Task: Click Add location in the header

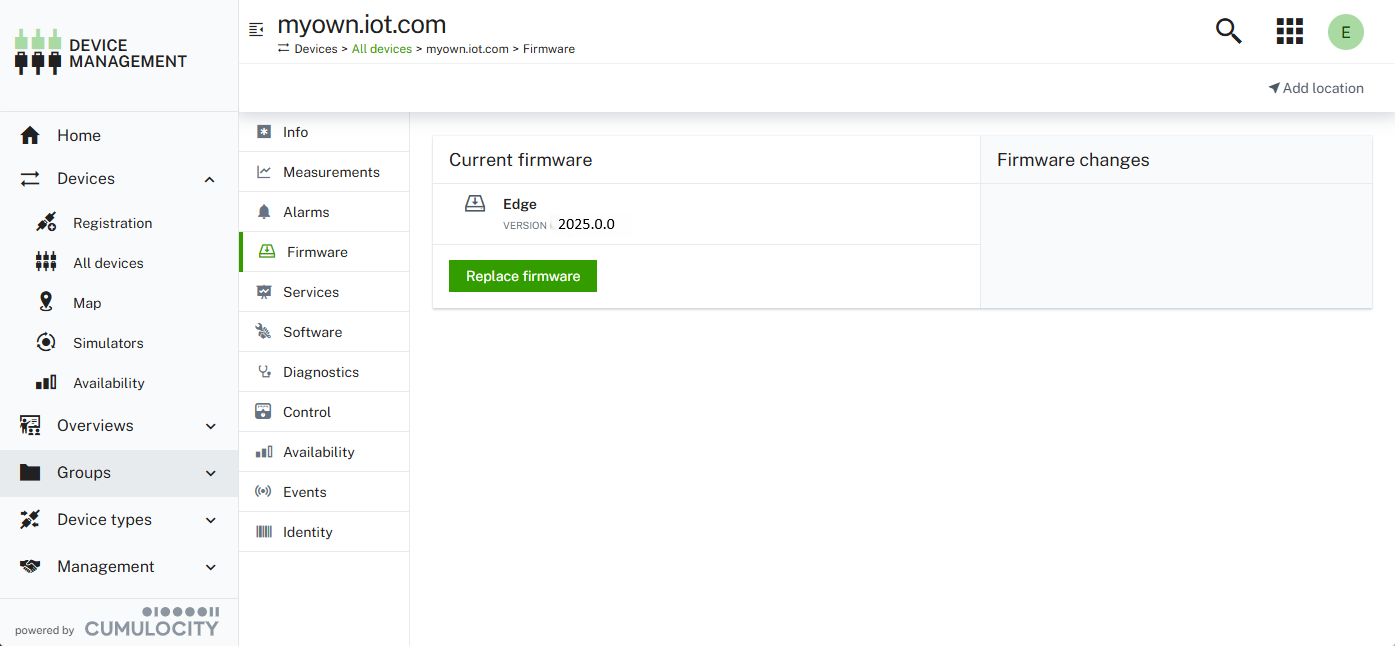Action: [1316, 88]
